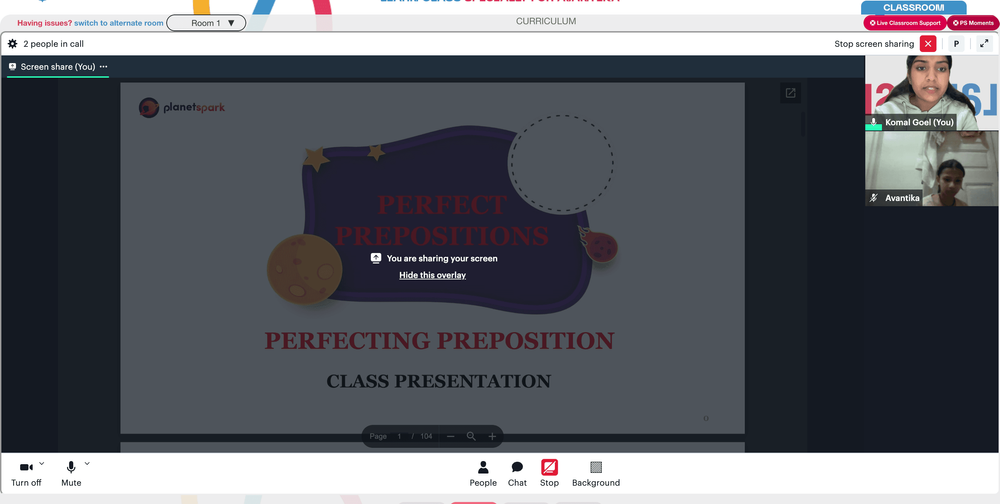Stop screen share from bottom toolbar
This screenshot has width=1000, height=504.
[x=549, y=473]
